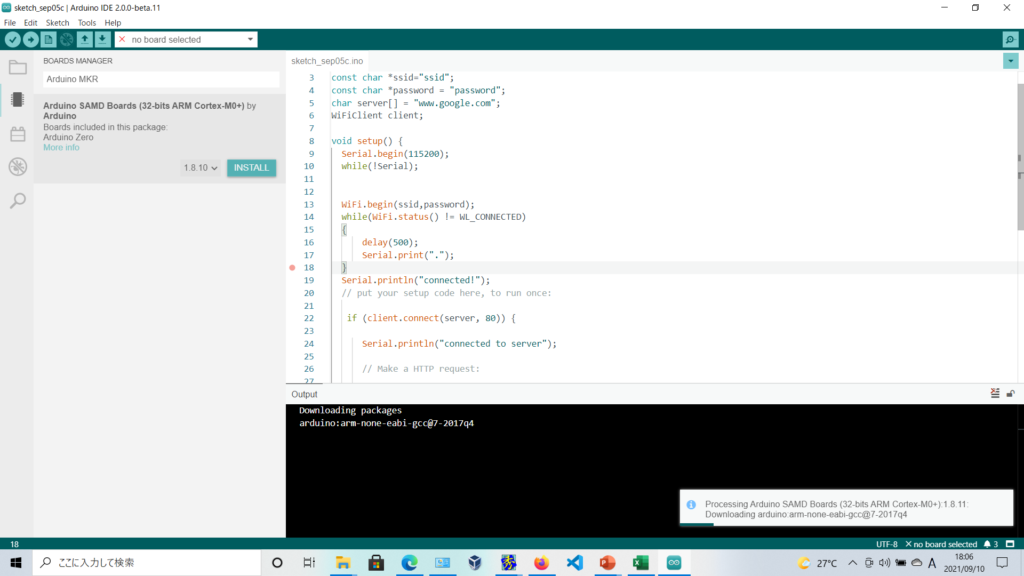Viewport: 1024px width, 576px height.
Task: Open the 1.8.10 version dropdown
Action: 200,168
